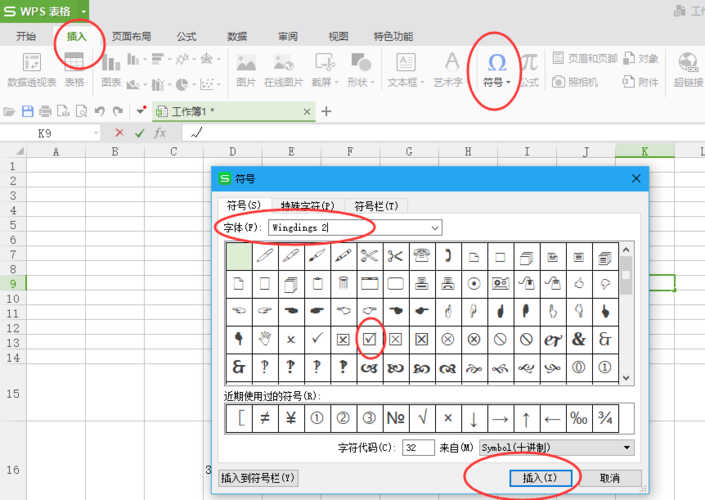
Task: Redo the action in the toolbar
Action: [118, 111]
